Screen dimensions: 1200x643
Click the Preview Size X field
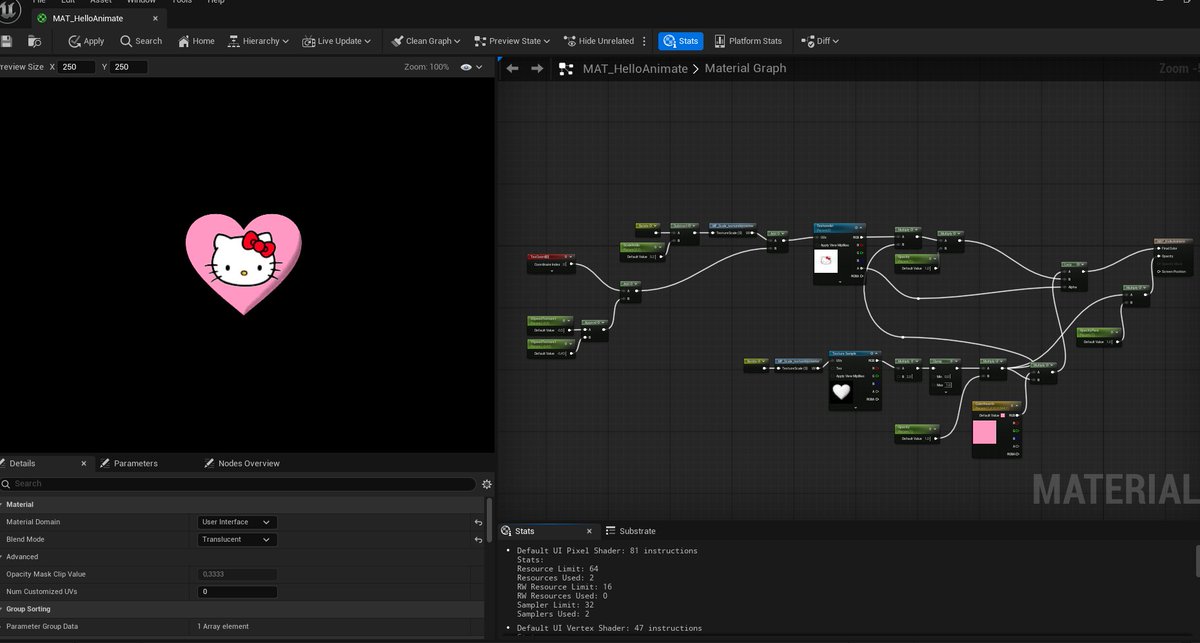tap(75, 67)
